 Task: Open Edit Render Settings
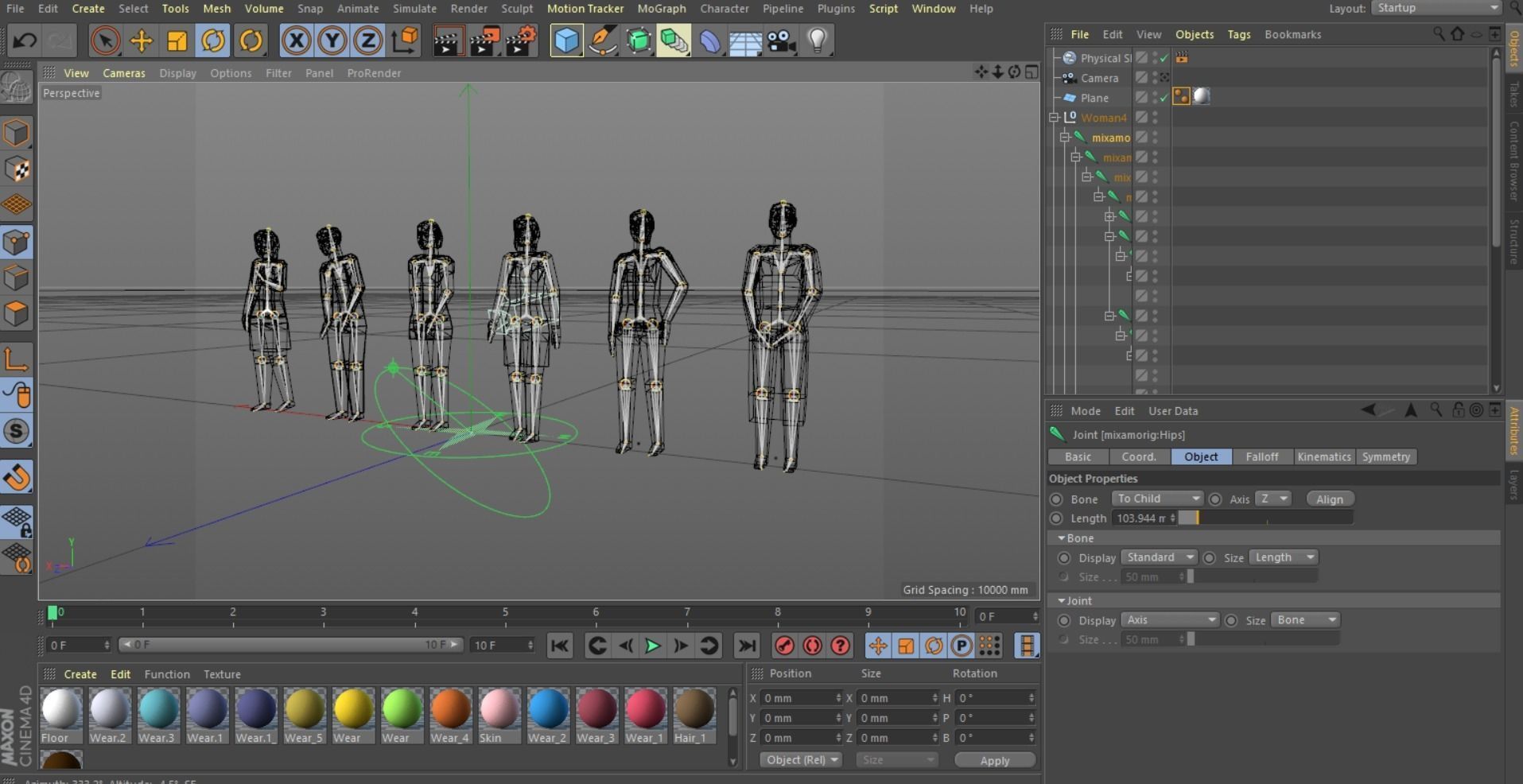[x=521, y=41]
